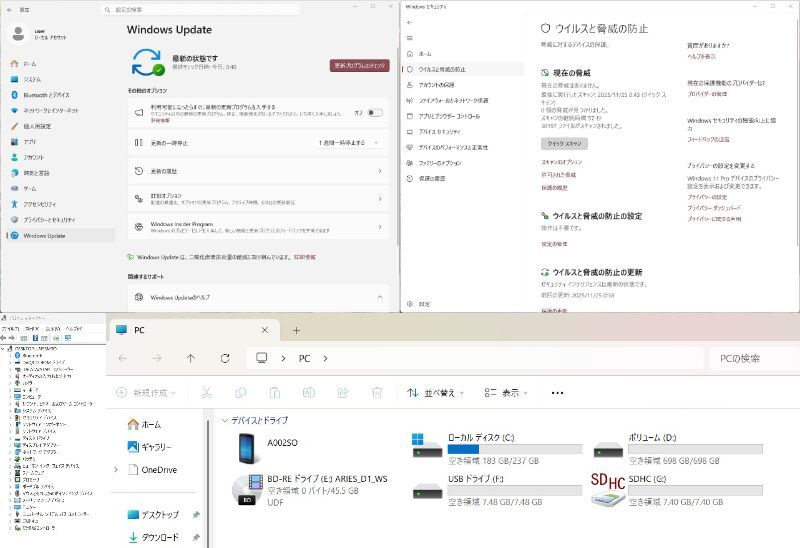The width and height of the screenshot is (800, 548).
Task: Click the クイック スキャン button
Action: [x=564, y=144]
